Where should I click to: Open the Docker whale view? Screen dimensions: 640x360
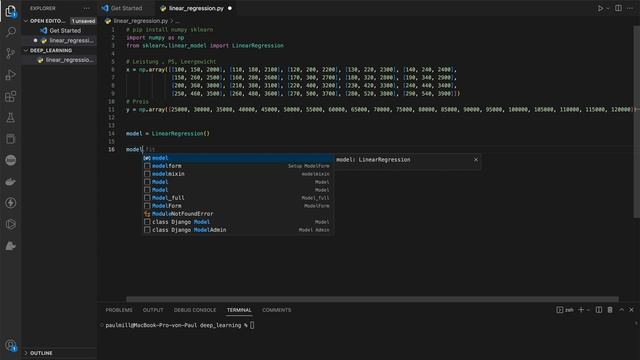tap(11, 182)
